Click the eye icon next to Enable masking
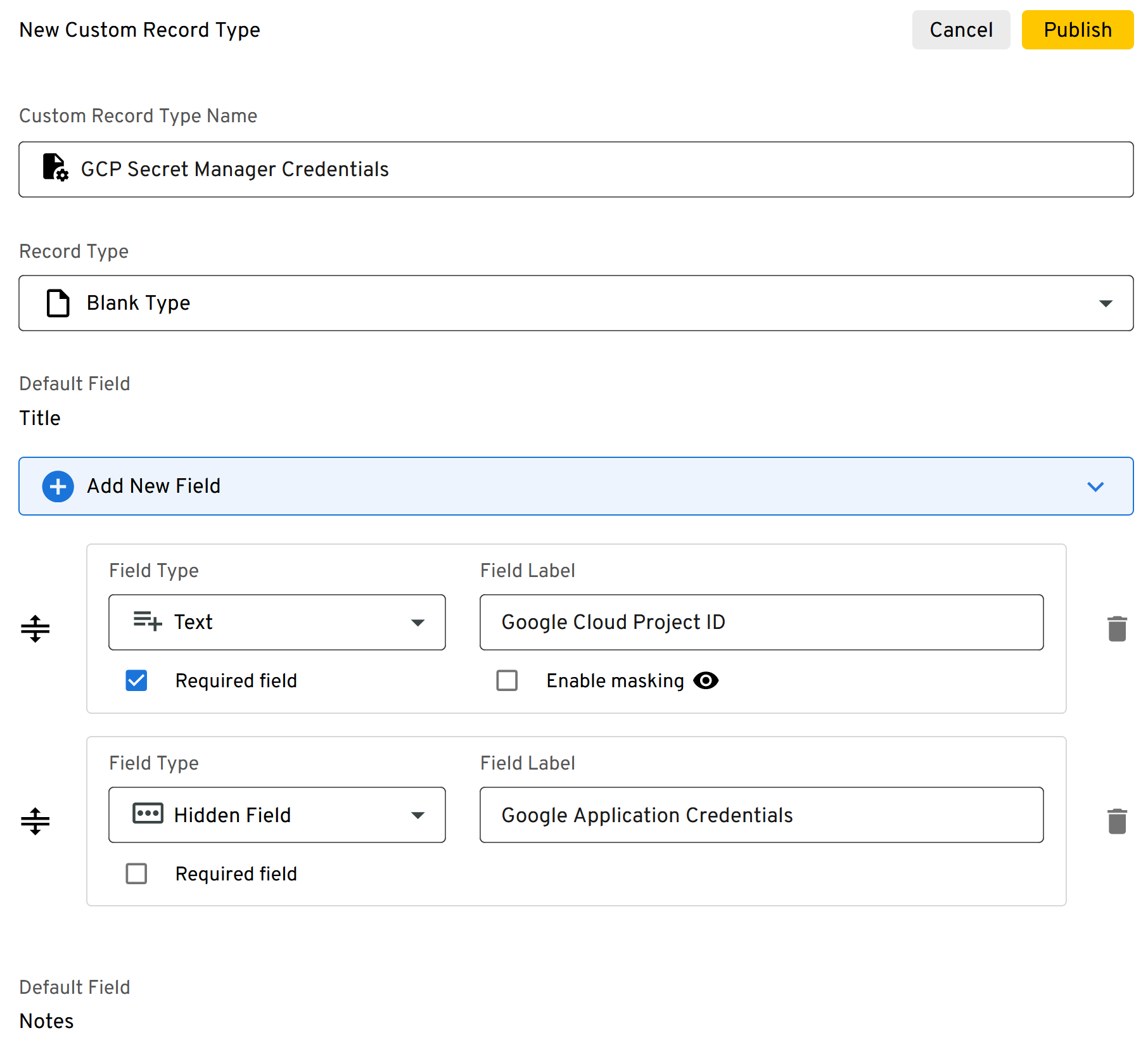Screen dimensions: 1148x1047 click(x=706, y=680)
